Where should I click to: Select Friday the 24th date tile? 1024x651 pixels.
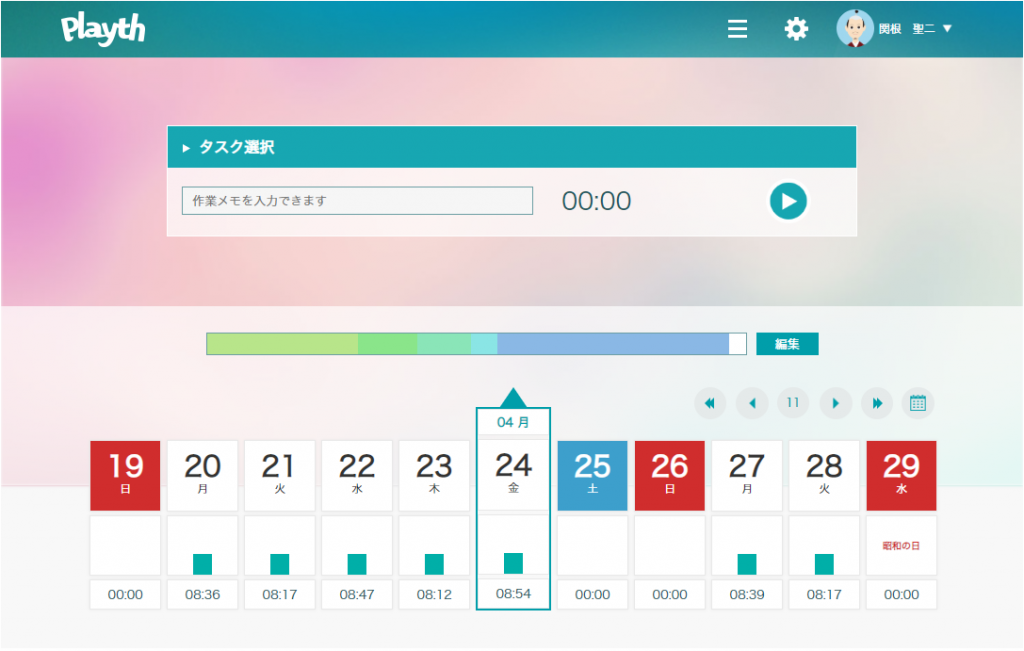[513, 475]
